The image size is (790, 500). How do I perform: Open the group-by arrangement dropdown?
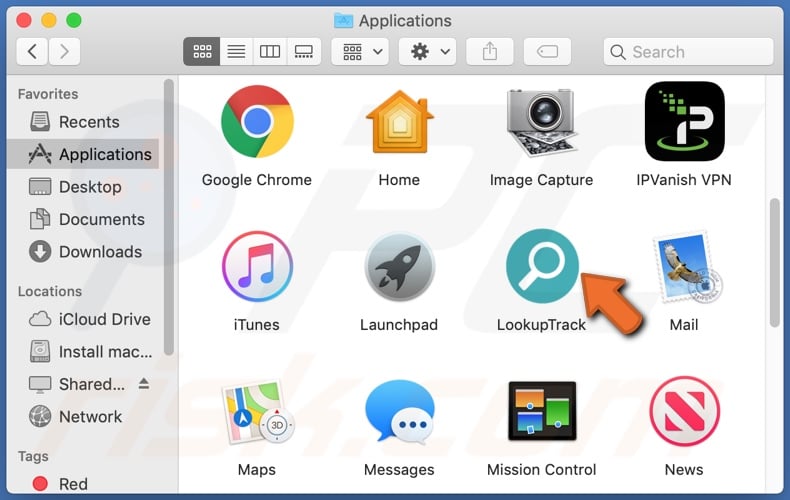tap(360, 51)
